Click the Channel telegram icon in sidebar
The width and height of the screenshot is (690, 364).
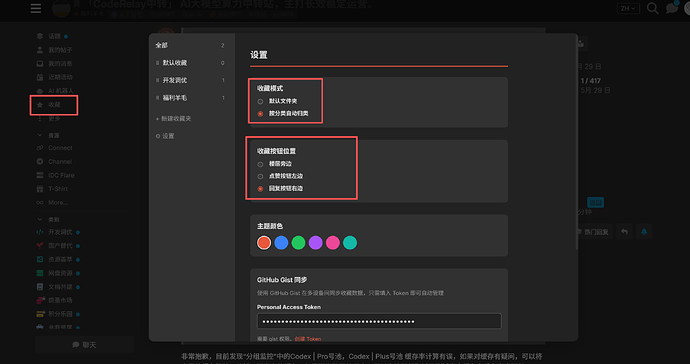coord(40,162)
